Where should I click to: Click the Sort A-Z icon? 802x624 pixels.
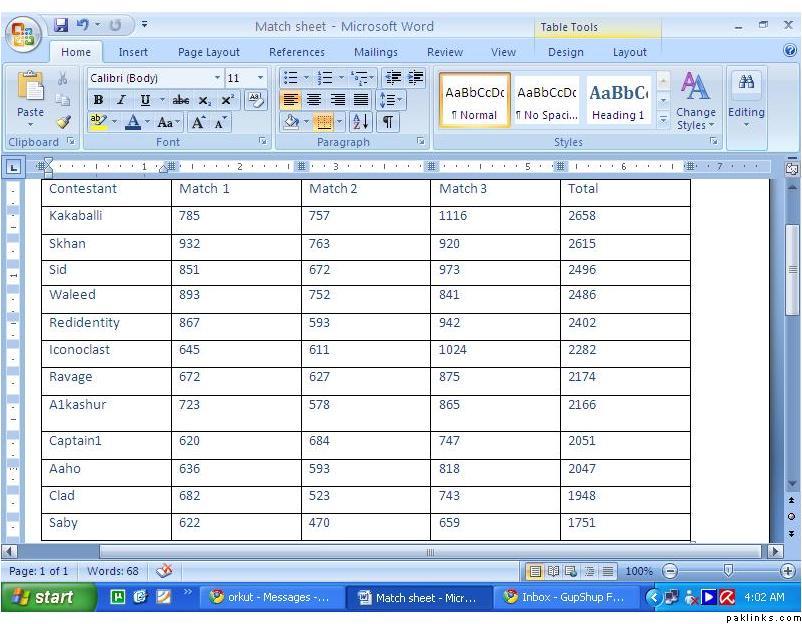coord(361,122)
